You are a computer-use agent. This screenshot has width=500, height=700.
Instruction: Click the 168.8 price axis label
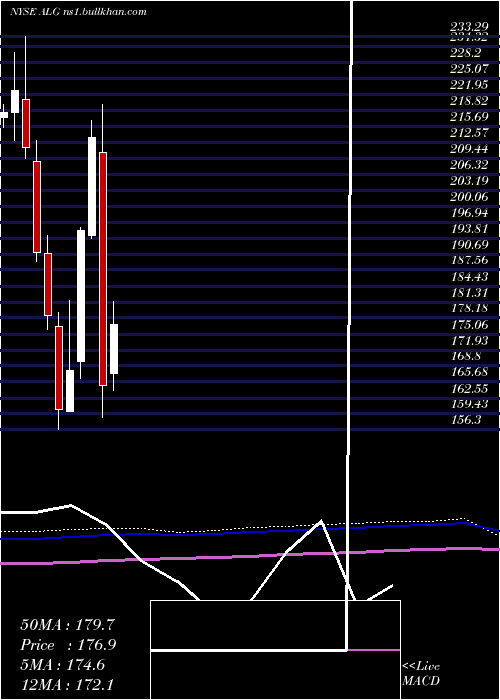point(465,357)
